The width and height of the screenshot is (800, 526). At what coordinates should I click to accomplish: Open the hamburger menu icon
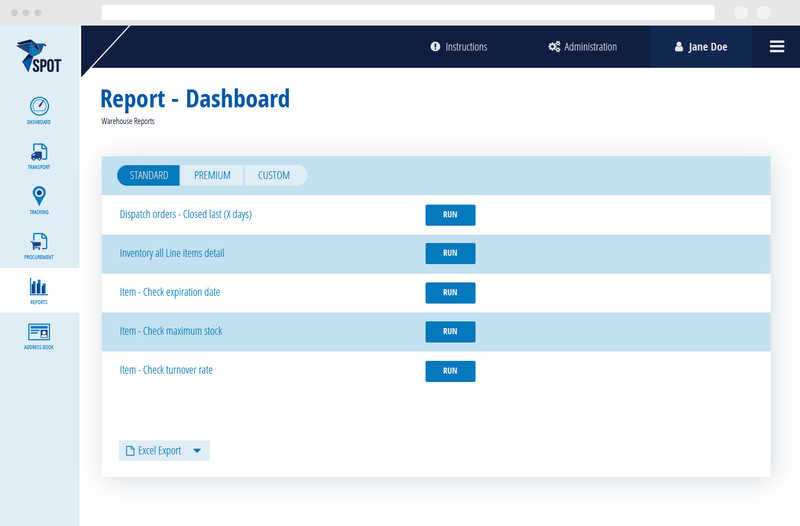coord(776,47)
